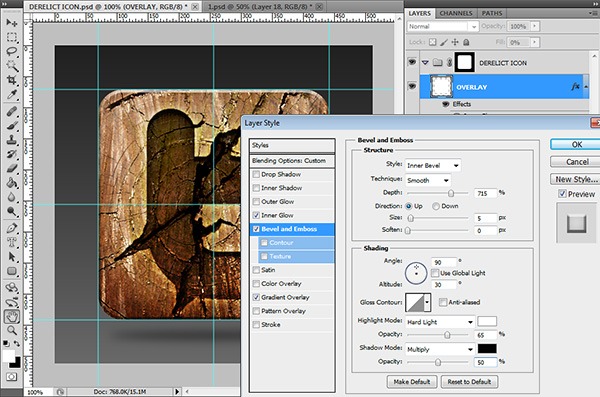
Task: Select the Eraser tool
Action: click(11, 168)
